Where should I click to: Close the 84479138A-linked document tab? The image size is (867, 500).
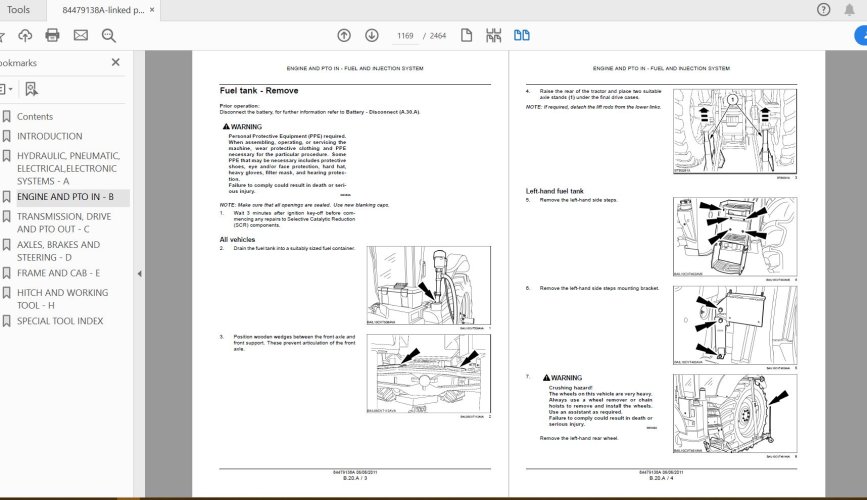click(x=152, y=10)
